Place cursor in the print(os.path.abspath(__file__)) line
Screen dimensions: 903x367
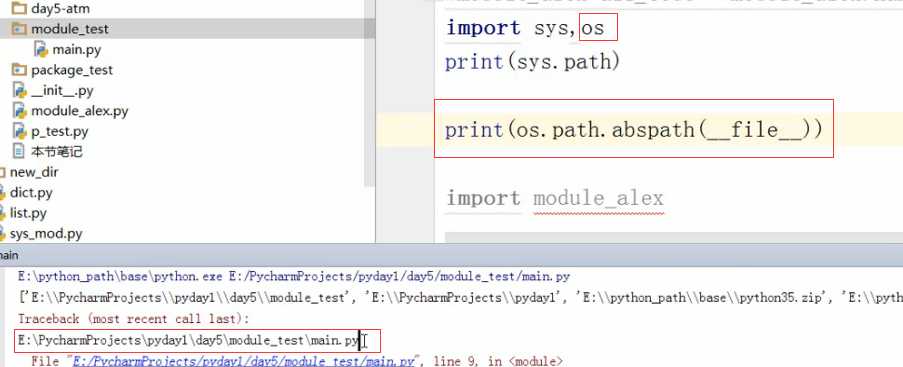[633, 130]
